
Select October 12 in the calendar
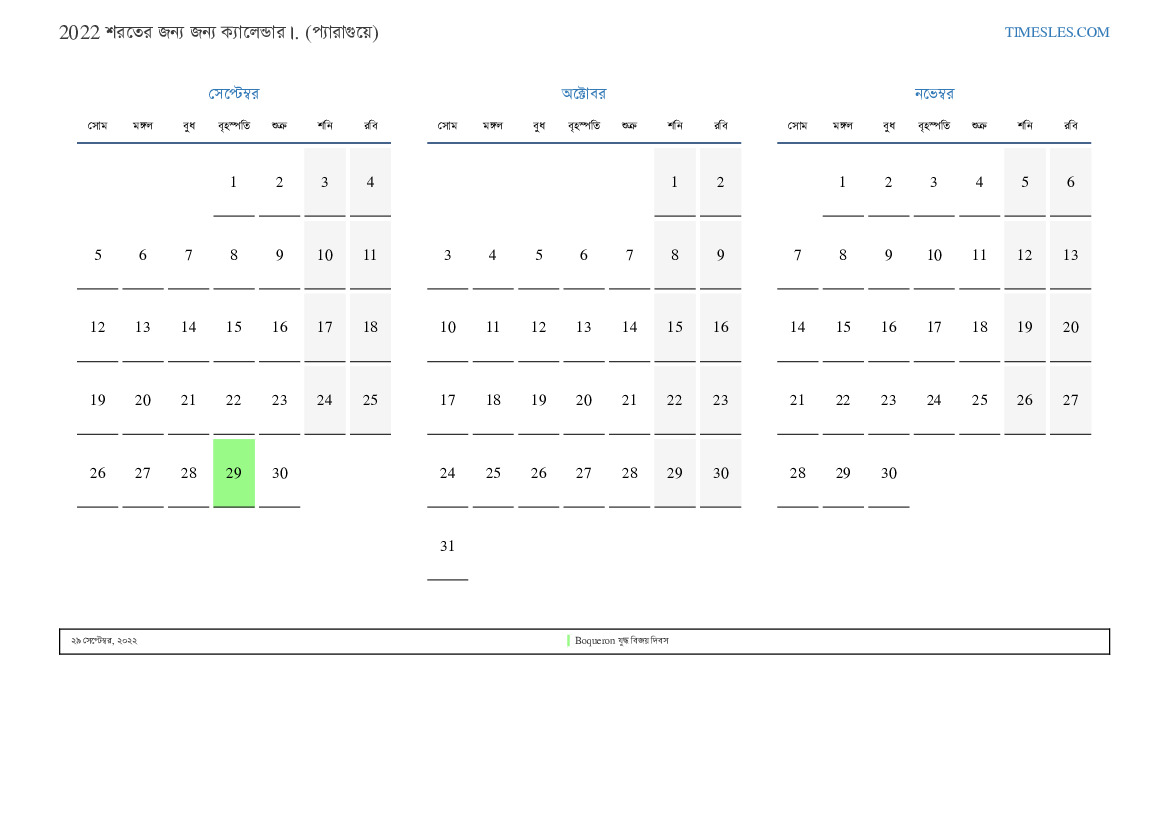[x=538, y=327]
